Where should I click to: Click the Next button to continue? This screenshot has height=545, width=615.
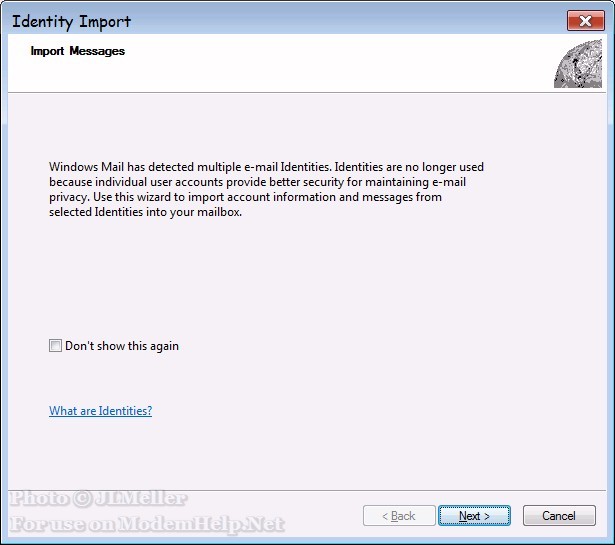click(474, 516)
